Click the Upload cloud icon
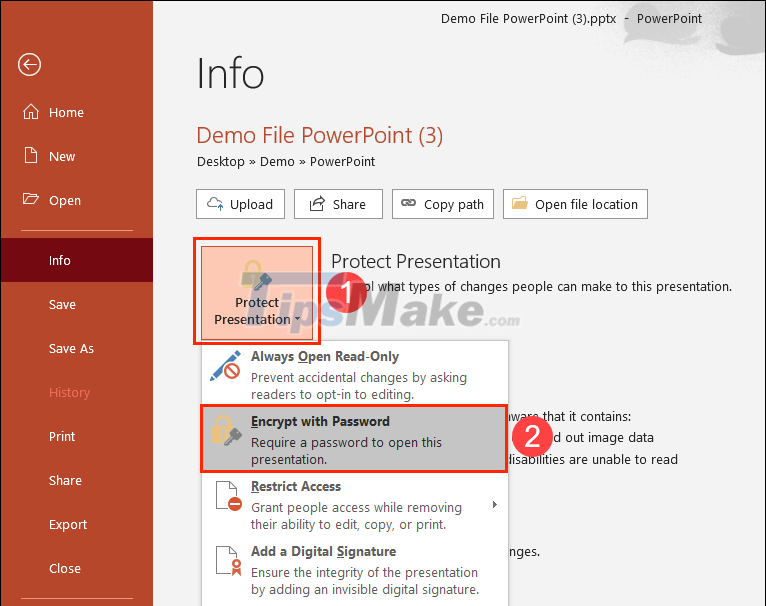The height and width of the screenshot is (606, 766). click(x=215, y=203)
